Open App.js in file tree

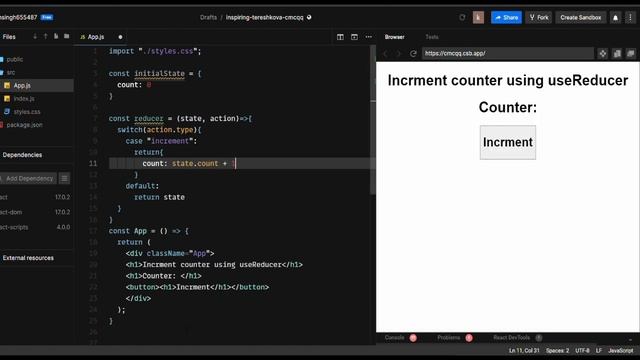pos(22,86)
